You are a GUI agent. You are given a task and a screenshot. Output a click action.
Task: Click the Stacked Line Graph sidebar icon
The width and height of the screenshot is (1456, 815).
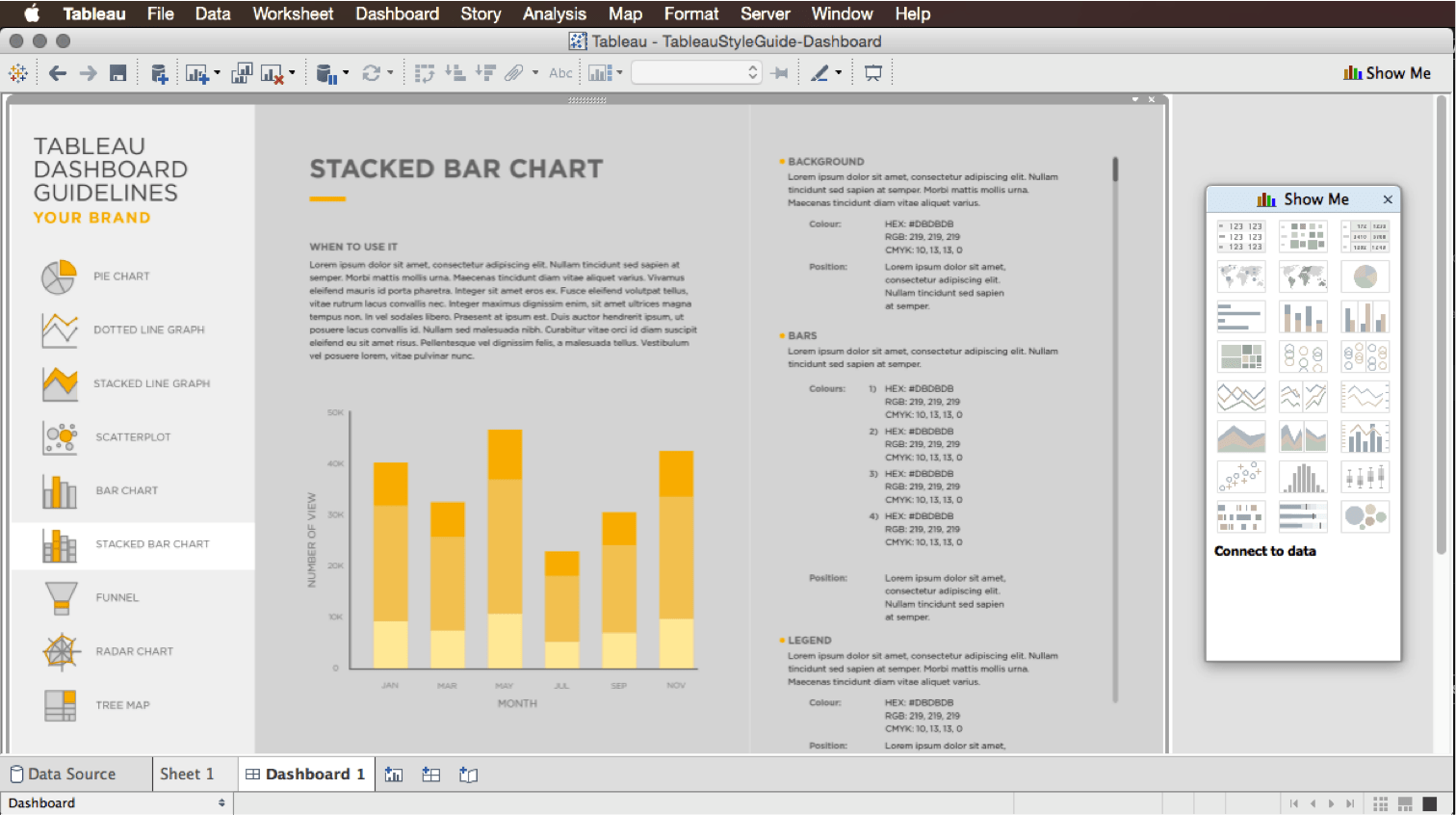point(62,382)
